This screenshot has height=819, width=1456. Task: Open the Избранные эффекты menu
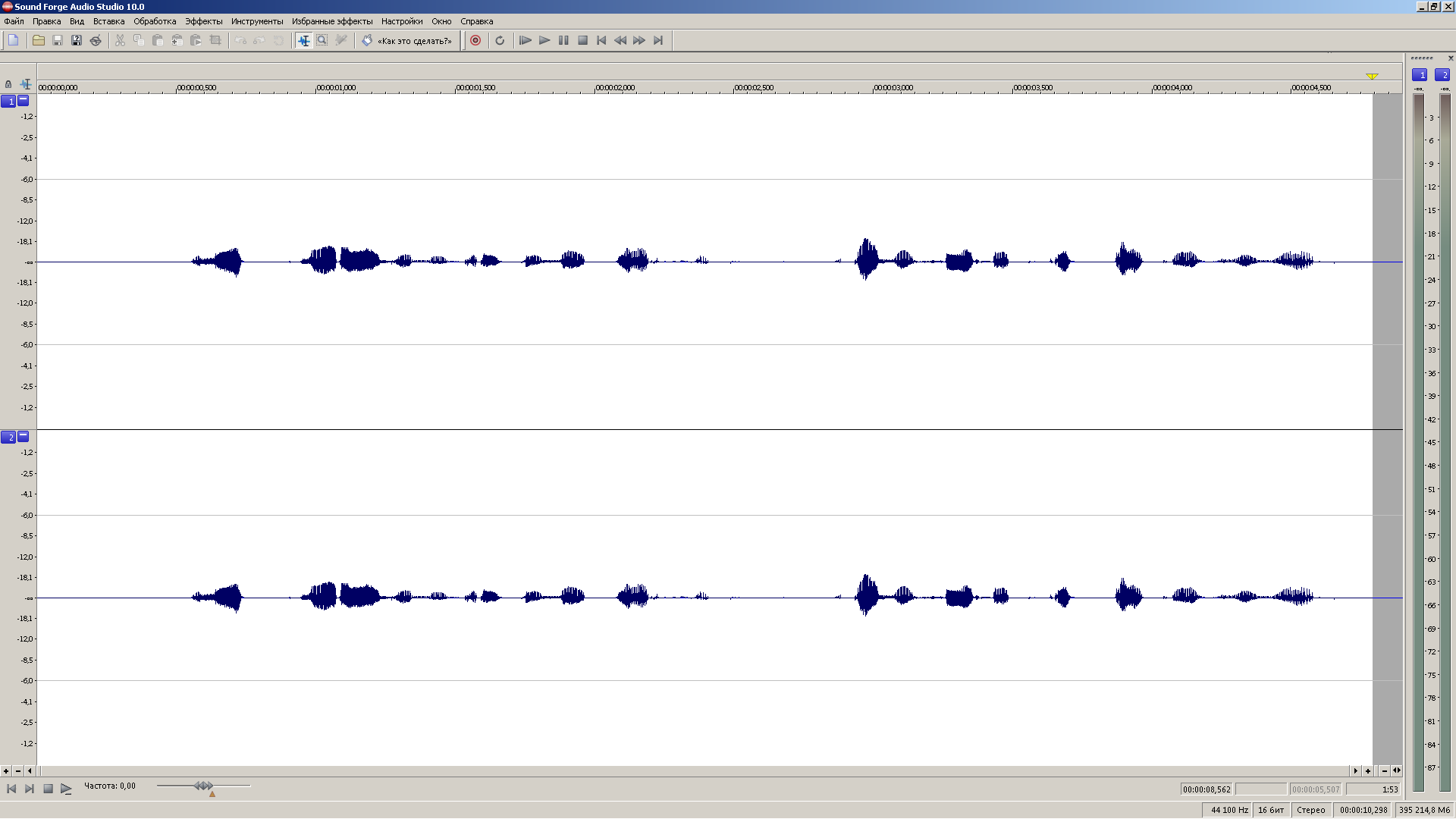332,21
